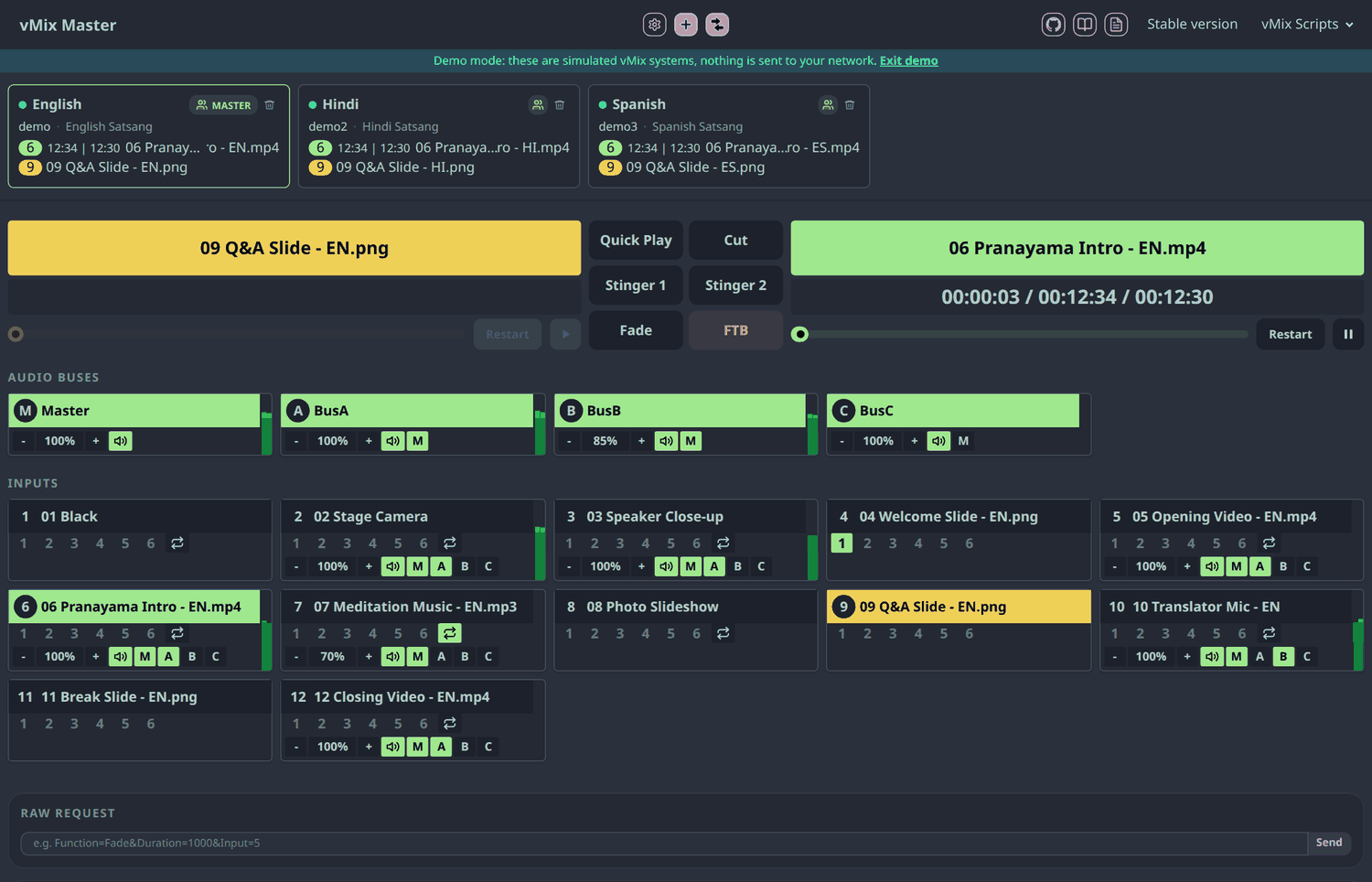Select the Hindi system card

coord(439,136)
